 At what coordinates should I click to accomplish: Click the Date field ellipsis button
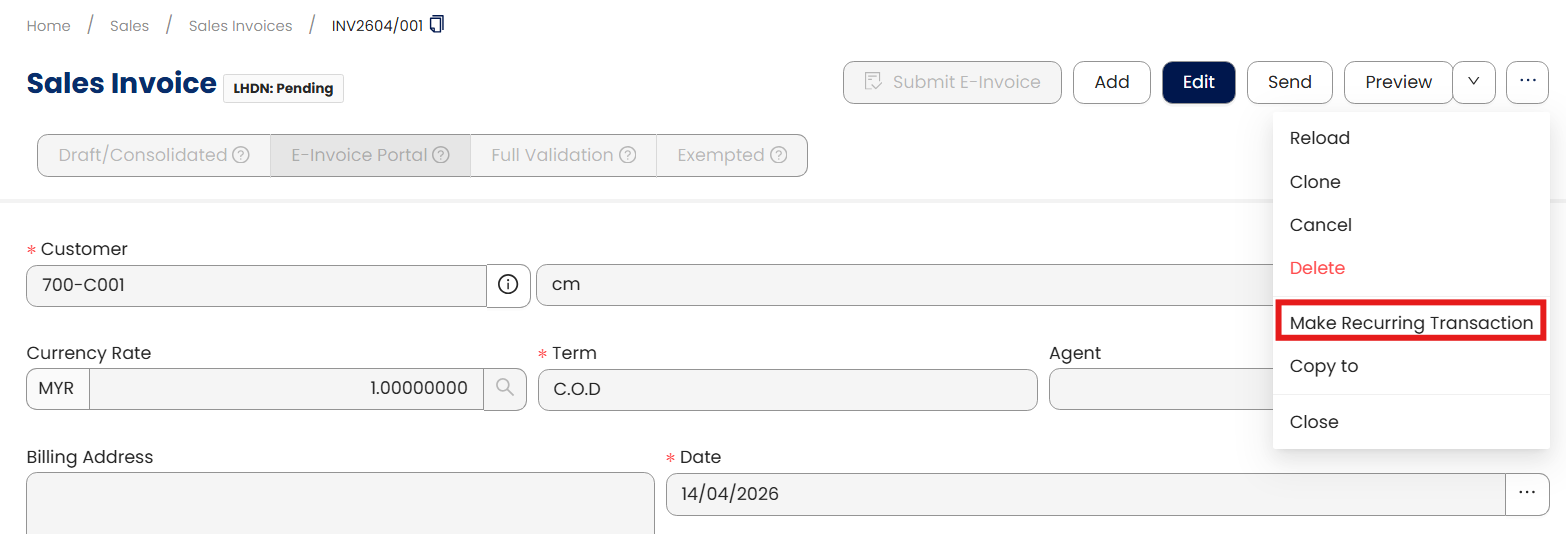point(1527,494)
